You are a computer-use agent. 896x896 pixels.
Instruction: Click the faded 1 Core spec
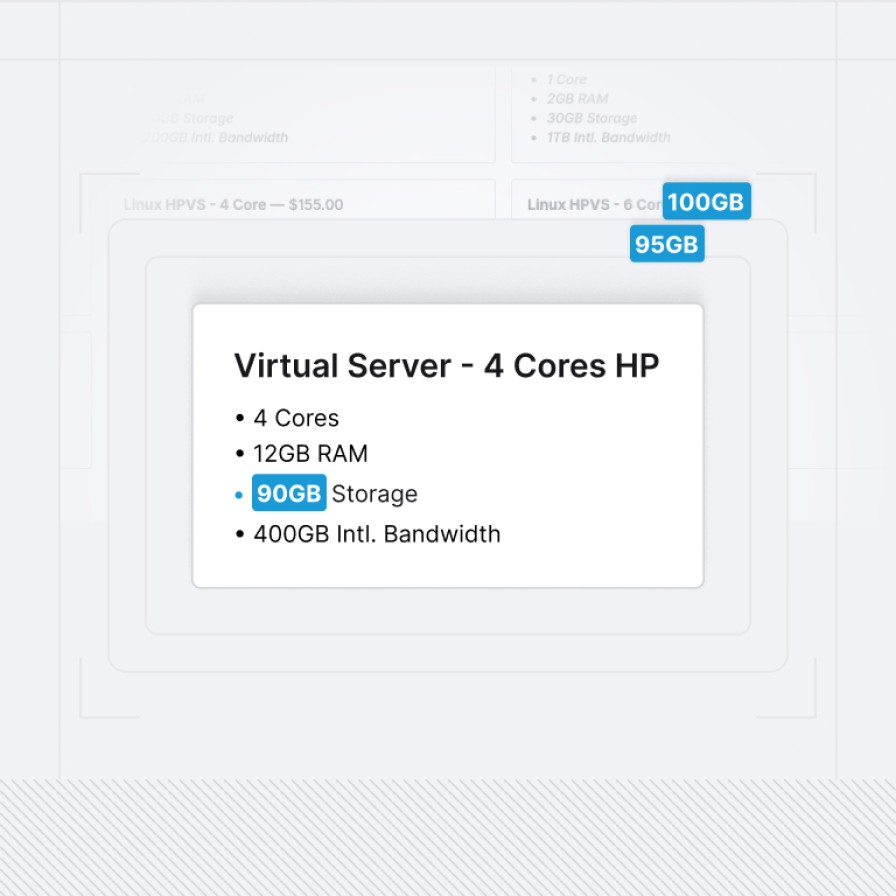pyautogui.click(x=566, y=79)
